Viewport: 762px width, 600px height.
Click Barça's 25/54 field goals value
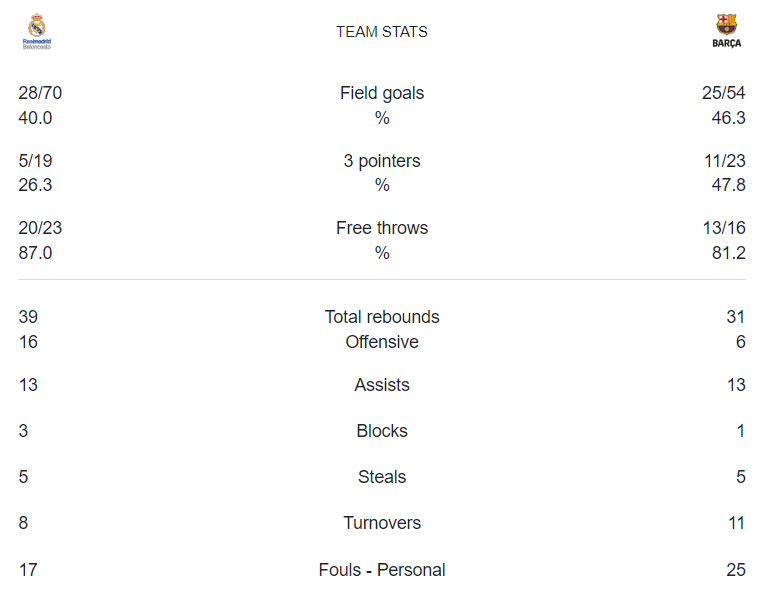click(723, 93)
